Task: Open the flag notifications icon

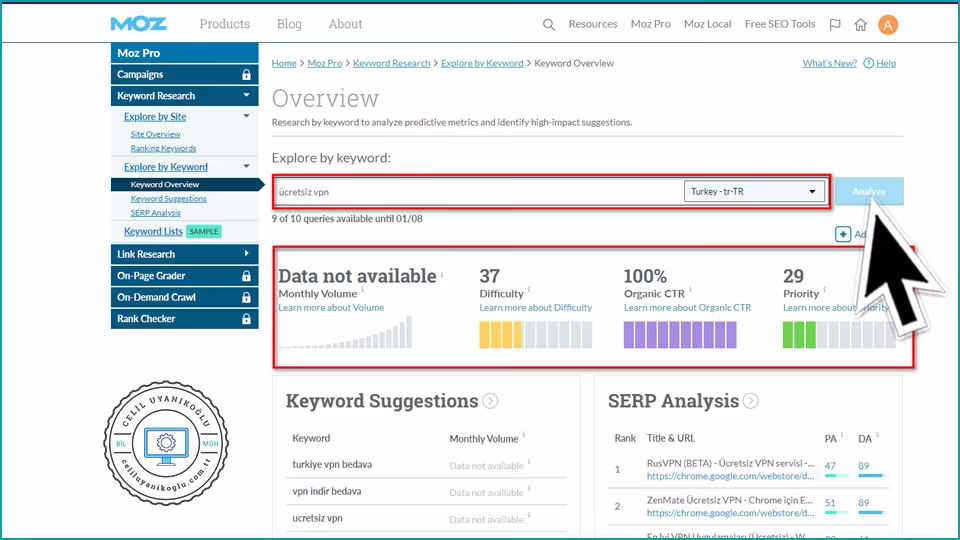Action: (835, 25)
